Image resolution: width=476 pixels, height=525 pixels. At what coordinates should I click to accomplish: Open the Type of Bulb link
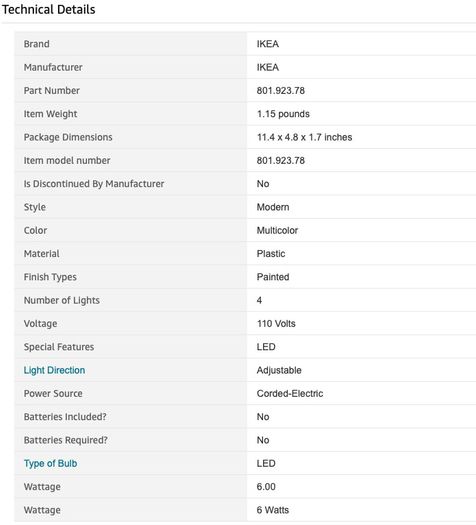[x=50, y=463]
